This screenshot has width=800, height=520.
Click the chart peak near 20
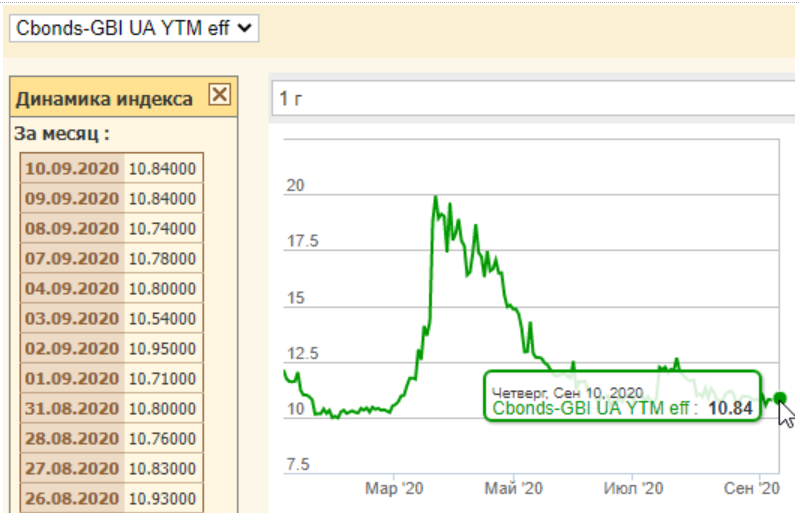coord(435,197)
